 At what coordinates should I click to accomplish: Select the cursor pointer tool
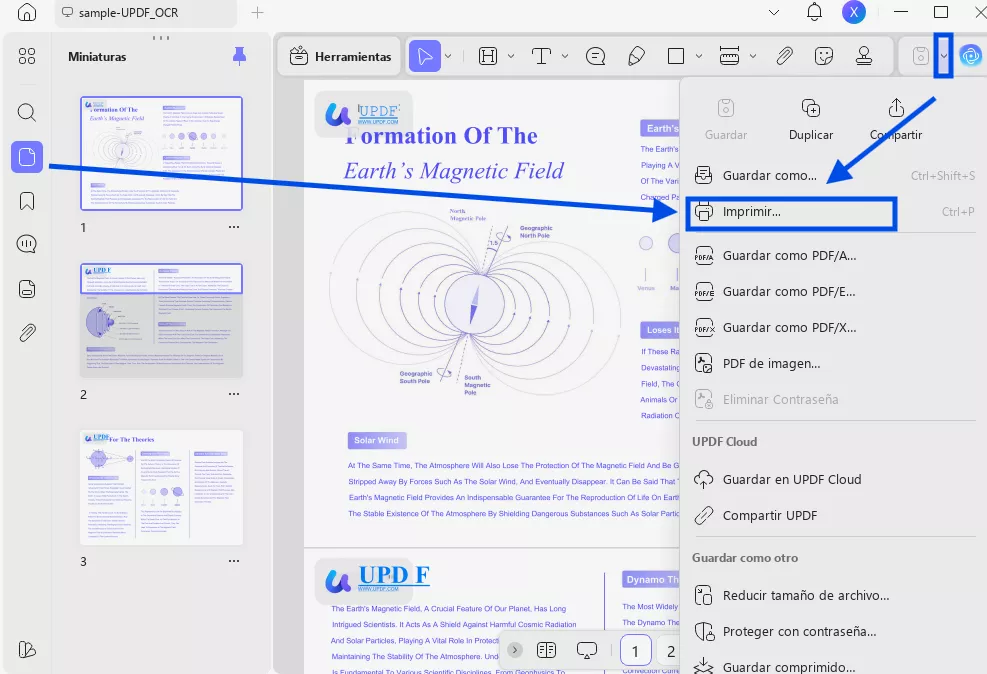coord(424,56)
